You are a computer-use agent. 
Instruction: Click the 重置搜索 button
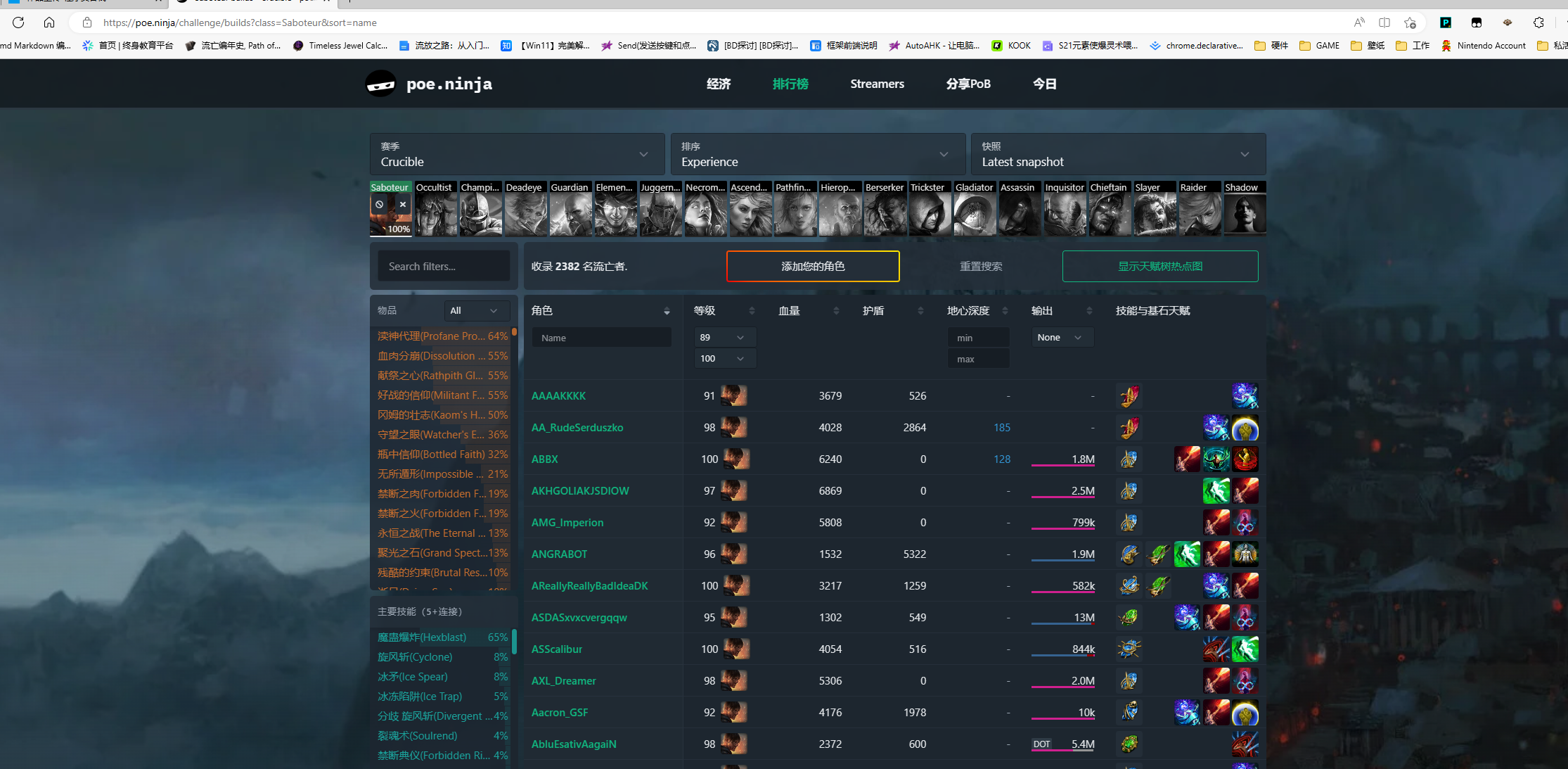(981, 266)
